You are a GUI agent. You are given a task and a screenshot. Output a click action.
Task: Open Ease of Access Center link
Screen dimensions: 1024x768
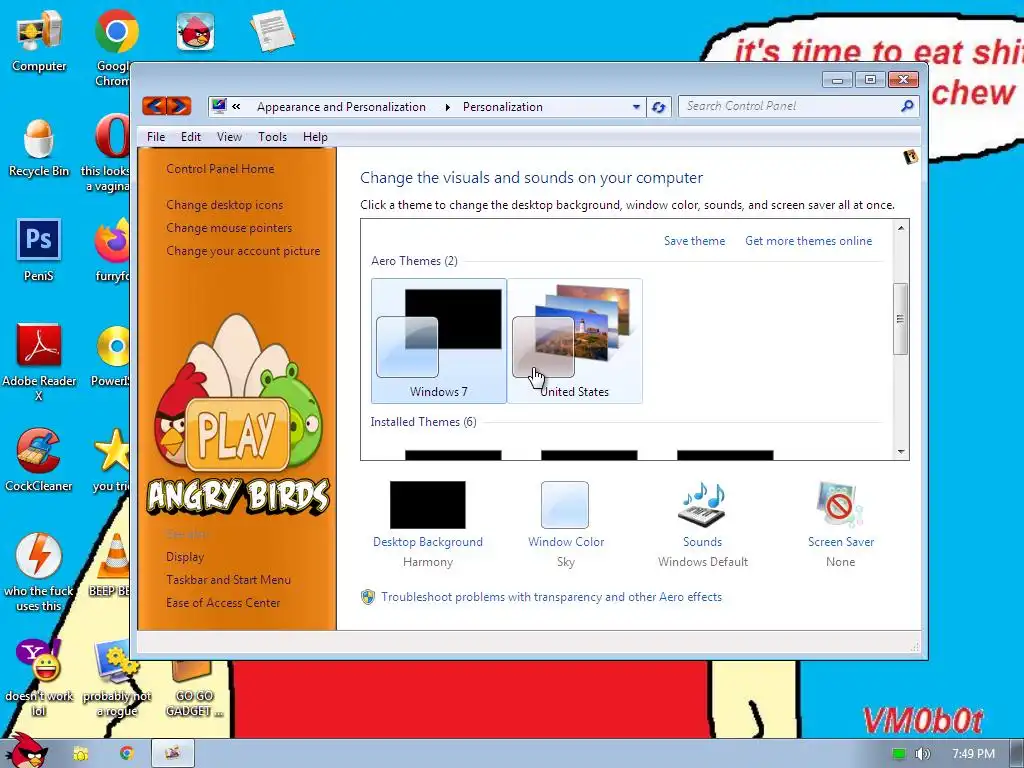223,602
